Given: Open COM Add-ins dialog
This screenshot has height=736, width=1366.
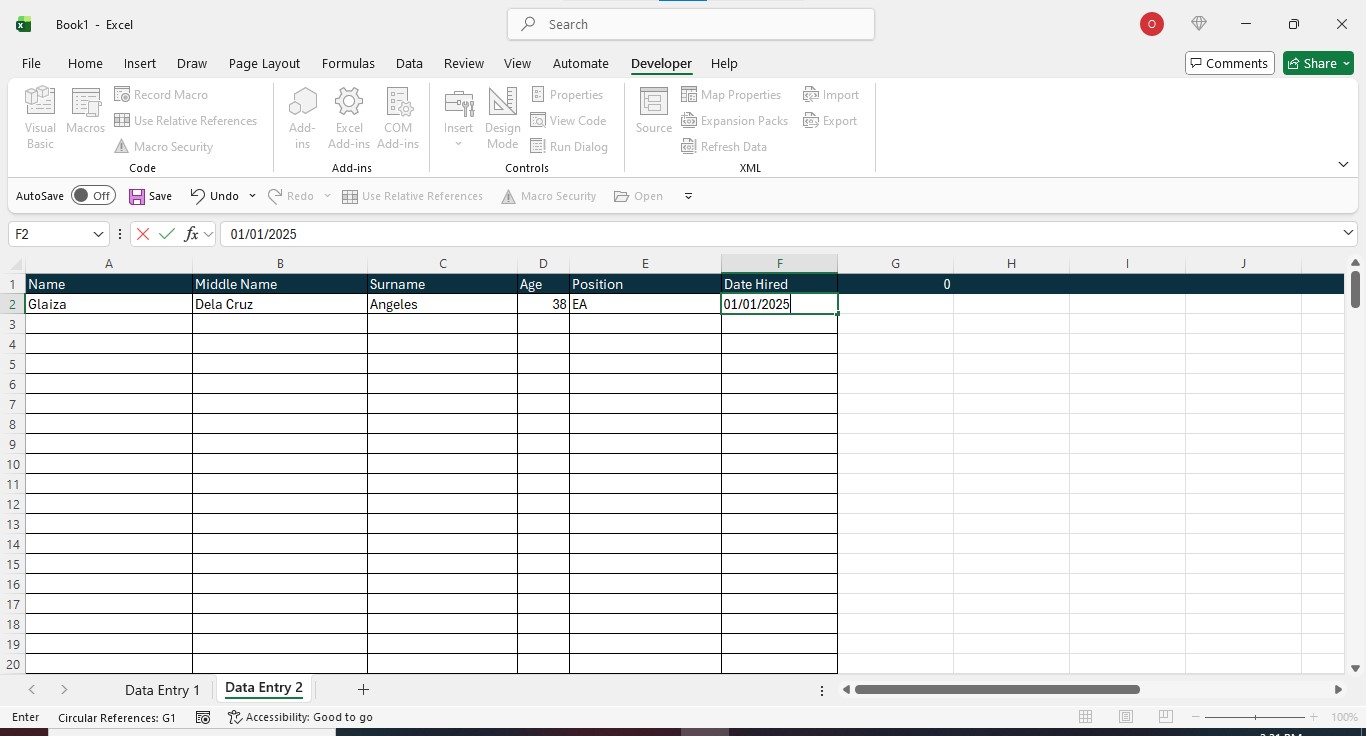Looking at the screenshot, I should (398, 118).
